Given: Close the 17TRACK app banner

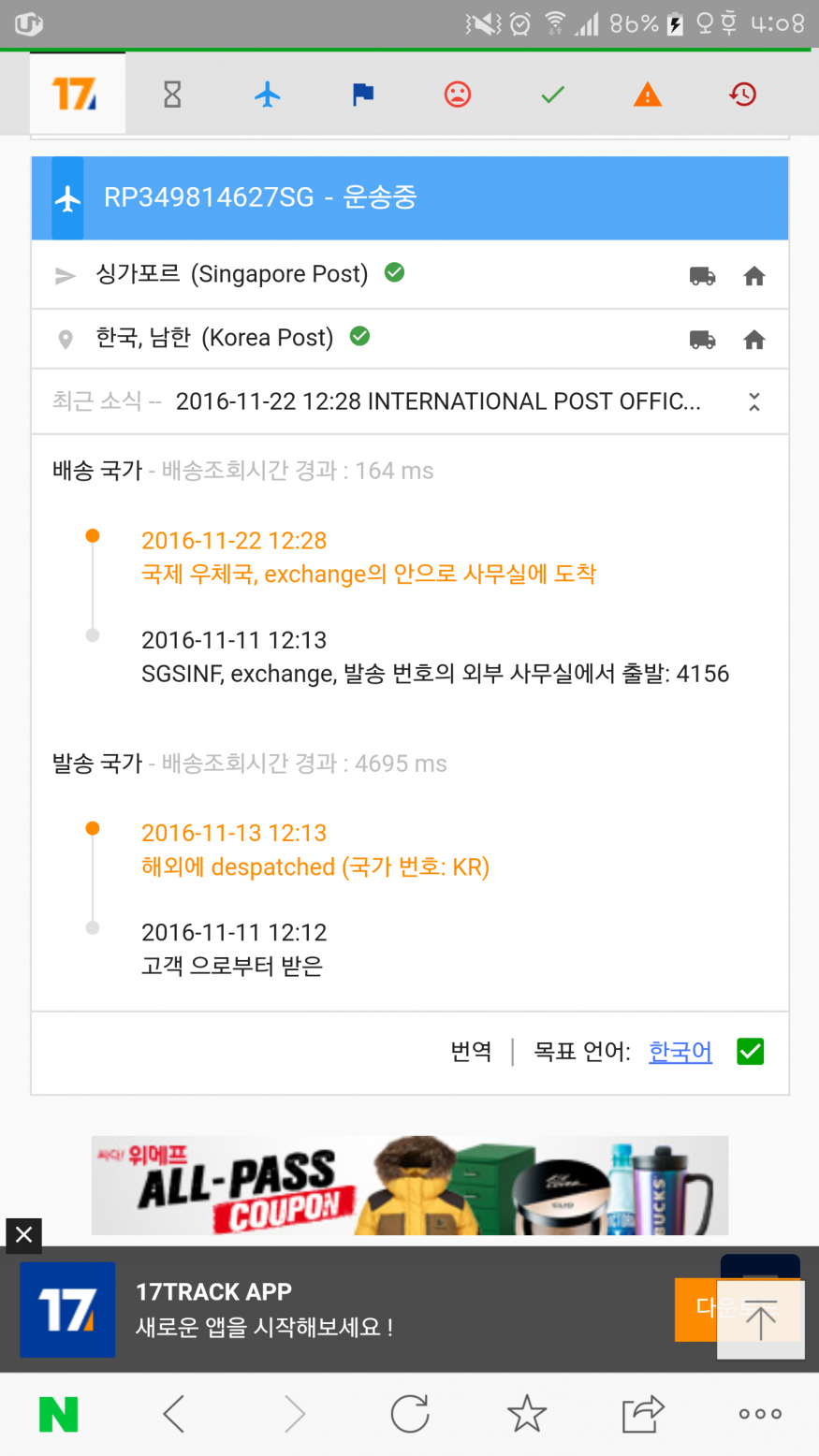Looking at the screenshot, I should [23, 1235].
